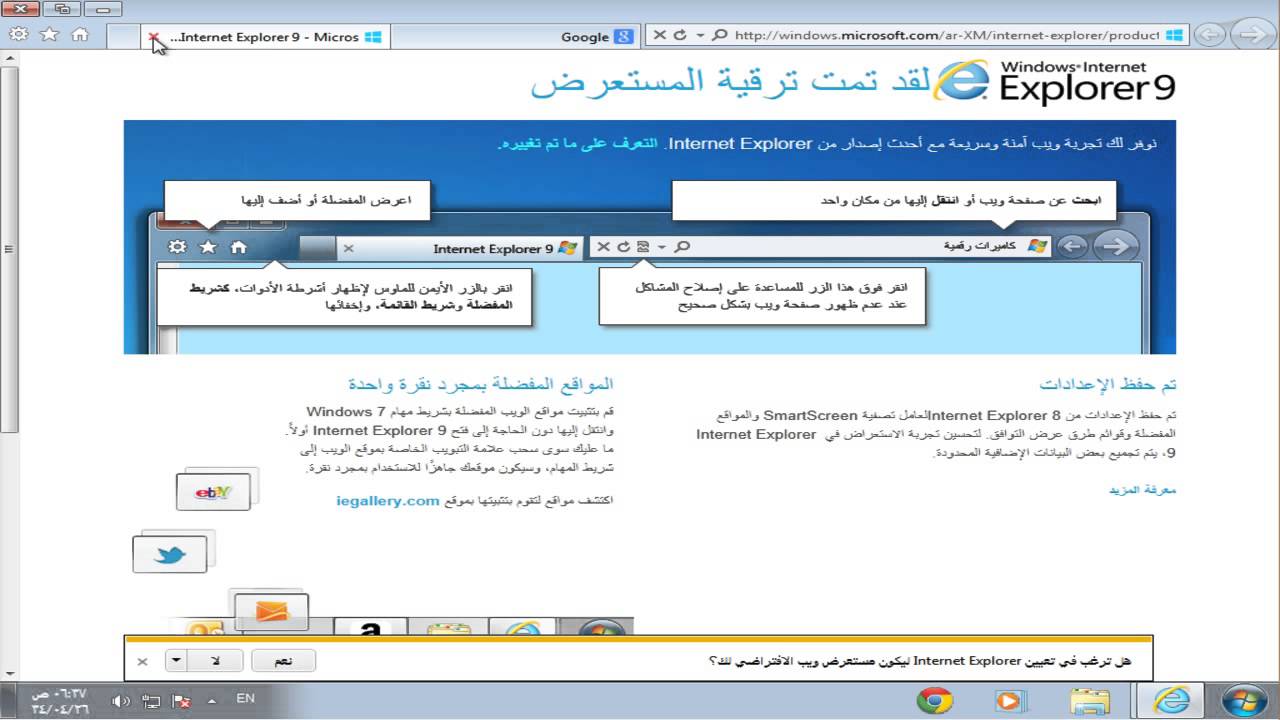Click المواقع المفضلة بمجرد نقرة واحدة heading
Viewport: 1280px width, 720px height.
[481, 384]
